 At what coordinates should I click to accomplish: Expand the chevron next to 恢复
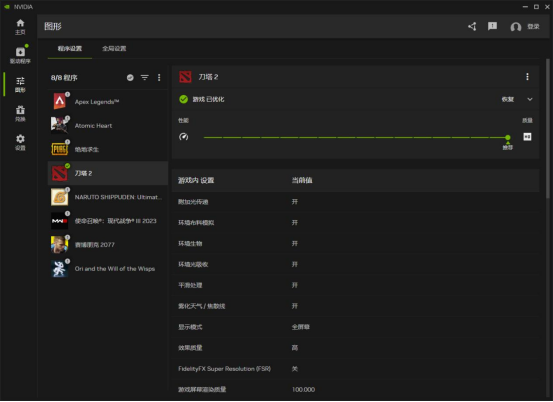[530, 99]
